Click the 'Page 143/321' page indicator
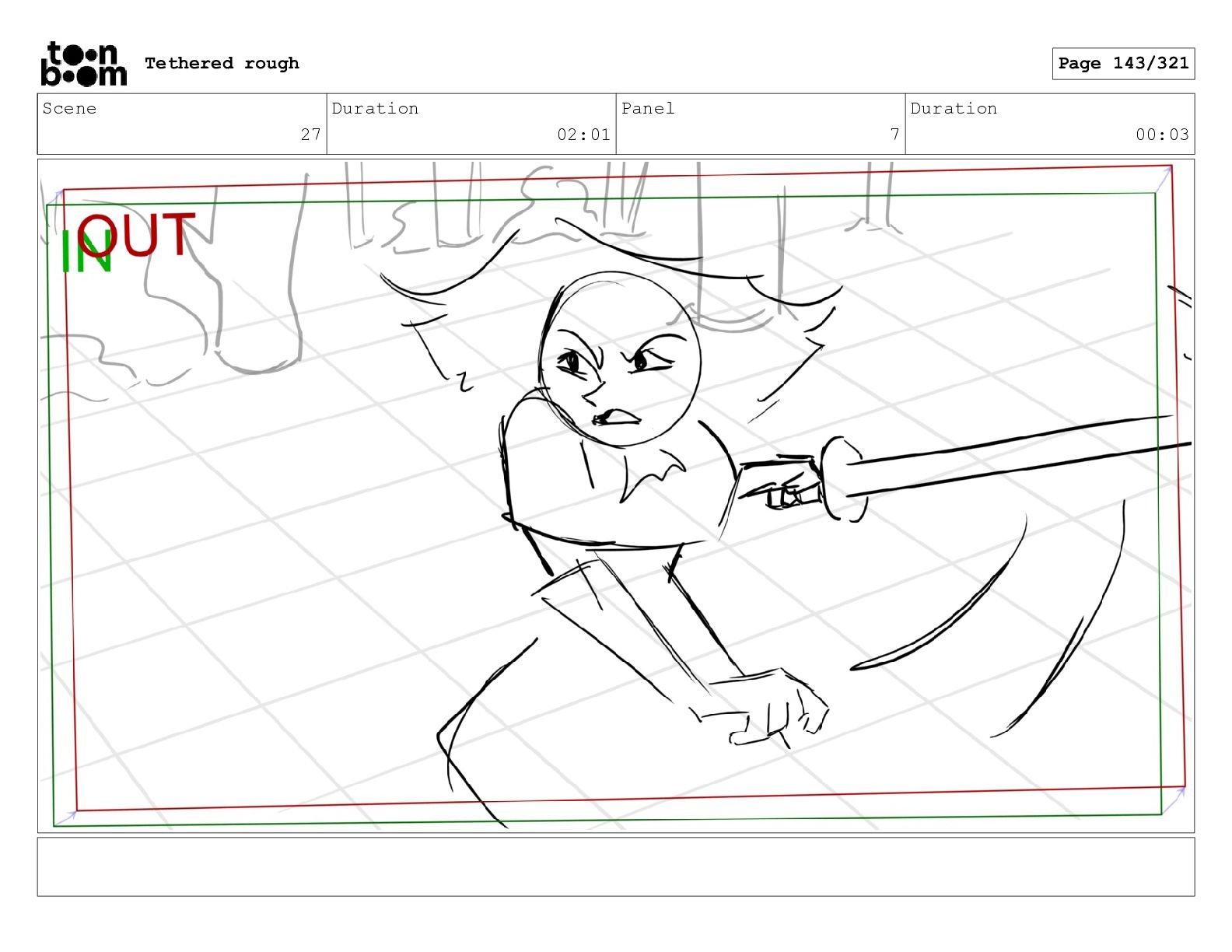 point(1123,64)
